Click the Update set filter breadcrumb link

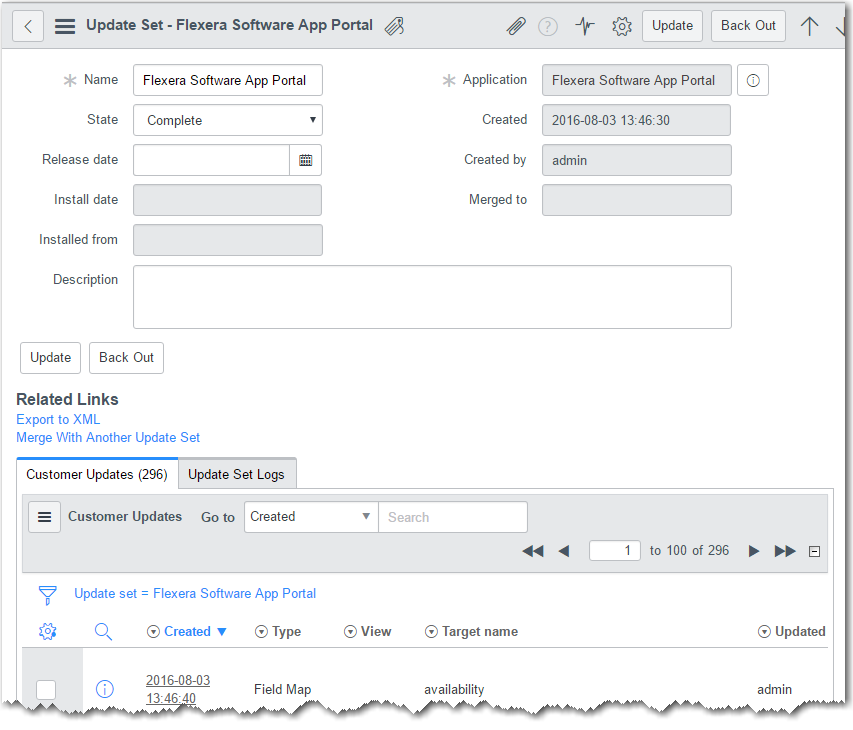(195, 593)
